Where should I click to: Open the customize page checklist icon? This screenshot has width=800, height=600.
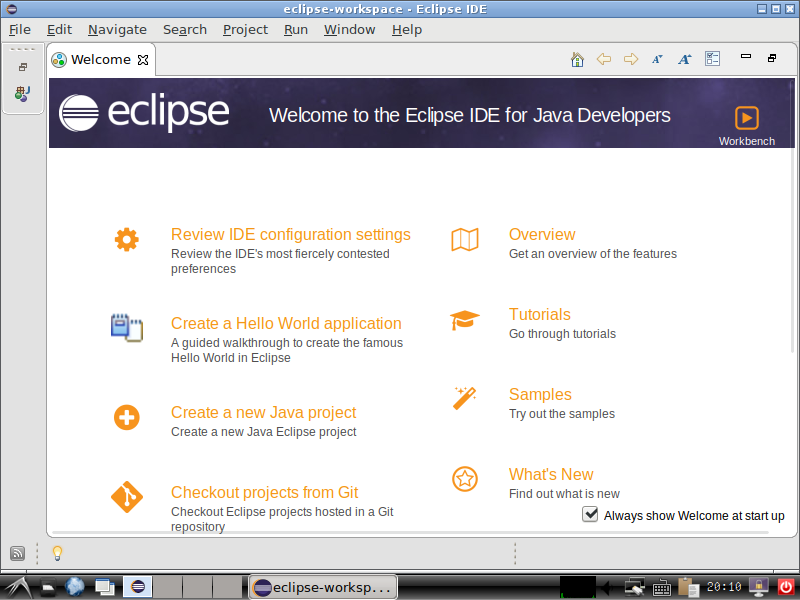(712, 59)
